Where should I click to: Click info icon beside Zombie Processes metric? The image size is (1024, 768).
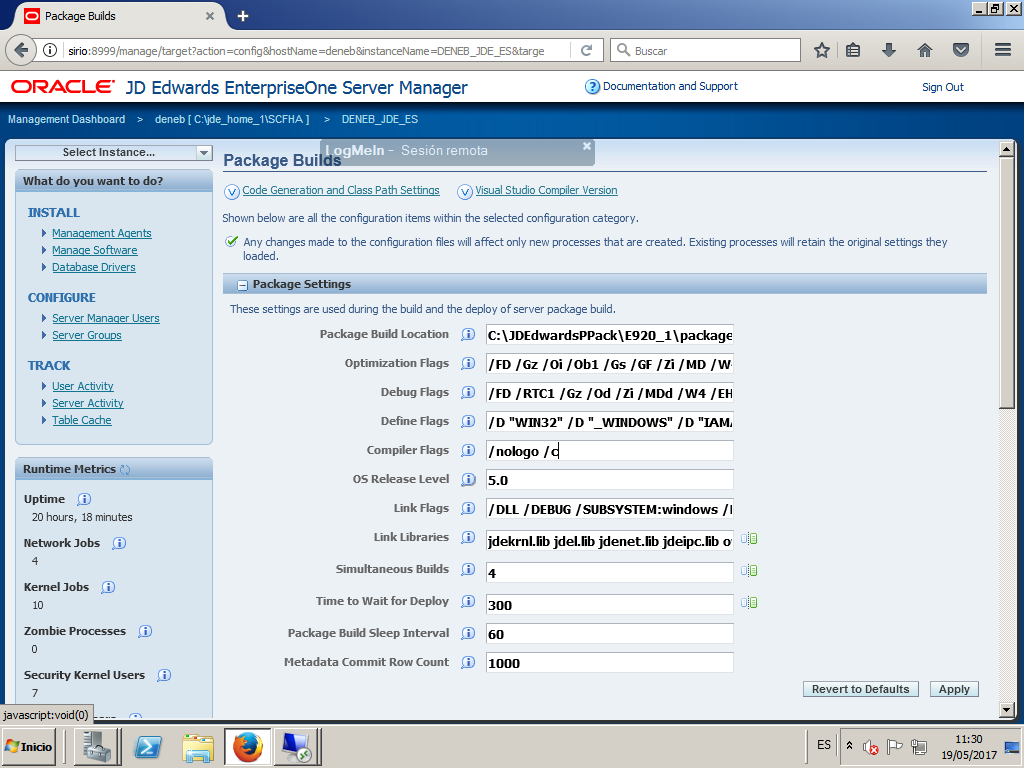pos(145,631)
